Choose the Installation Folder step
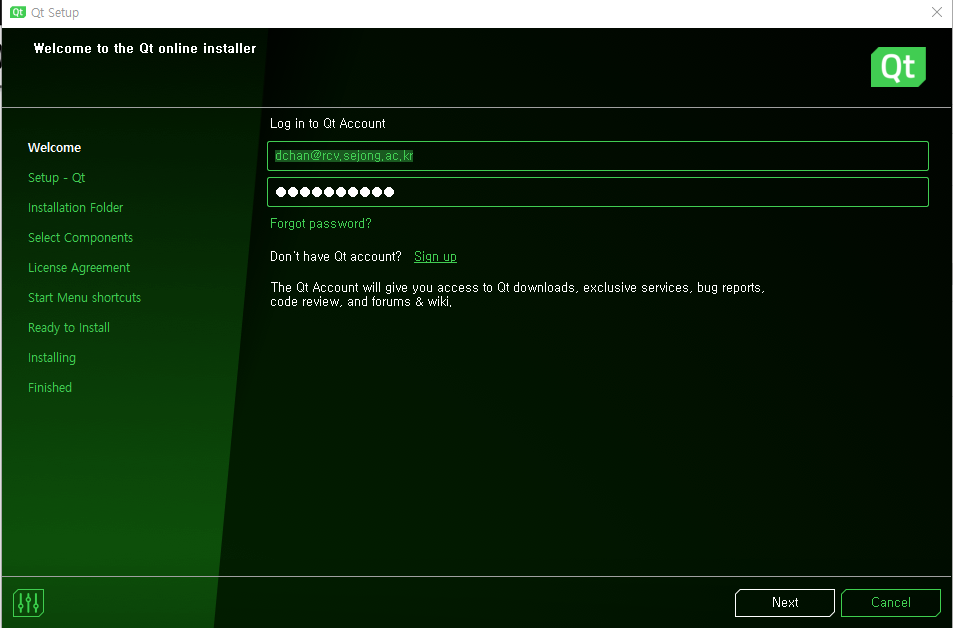Image resolution: width=953 pixels, height=628 pixels. (75, 208)
